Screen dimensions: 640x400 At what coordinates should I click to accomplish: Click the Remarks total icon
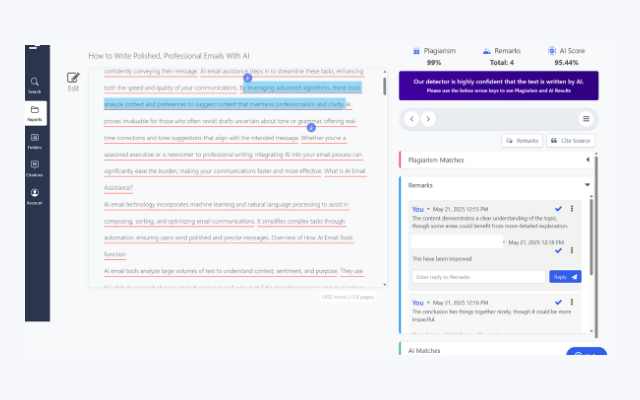pyautogui.click(x=487, y=51)
